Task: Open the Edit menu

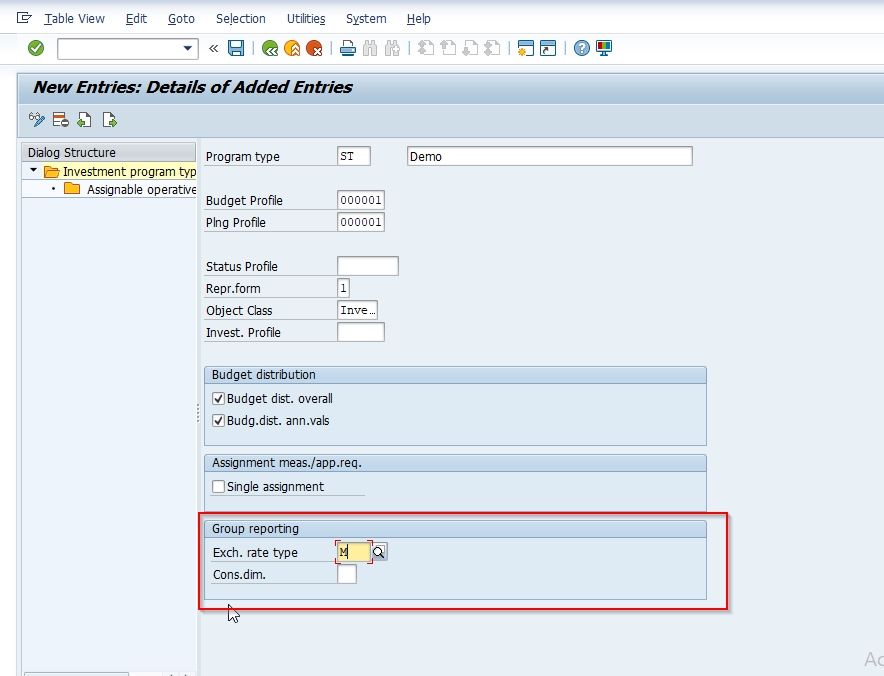Action: pos(136,19)
